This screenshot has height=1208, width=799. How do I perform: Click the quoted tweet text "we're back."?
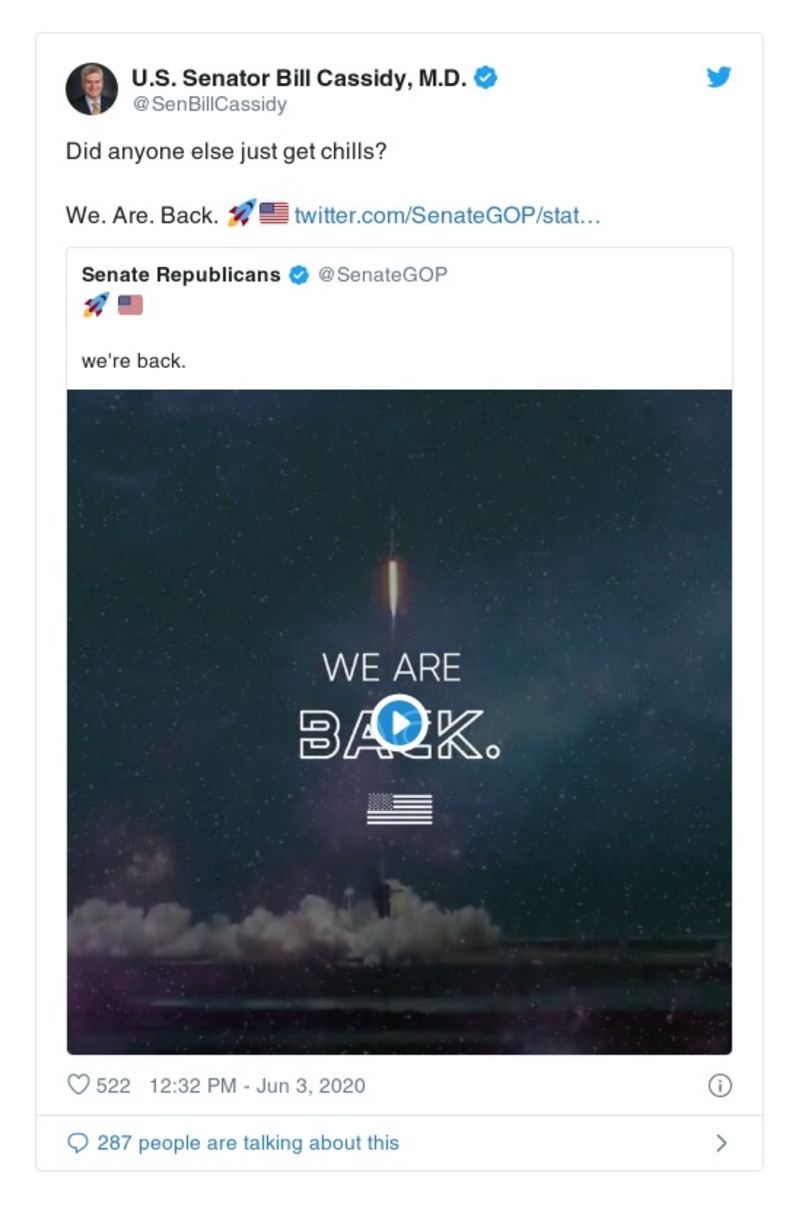point(134,361)
